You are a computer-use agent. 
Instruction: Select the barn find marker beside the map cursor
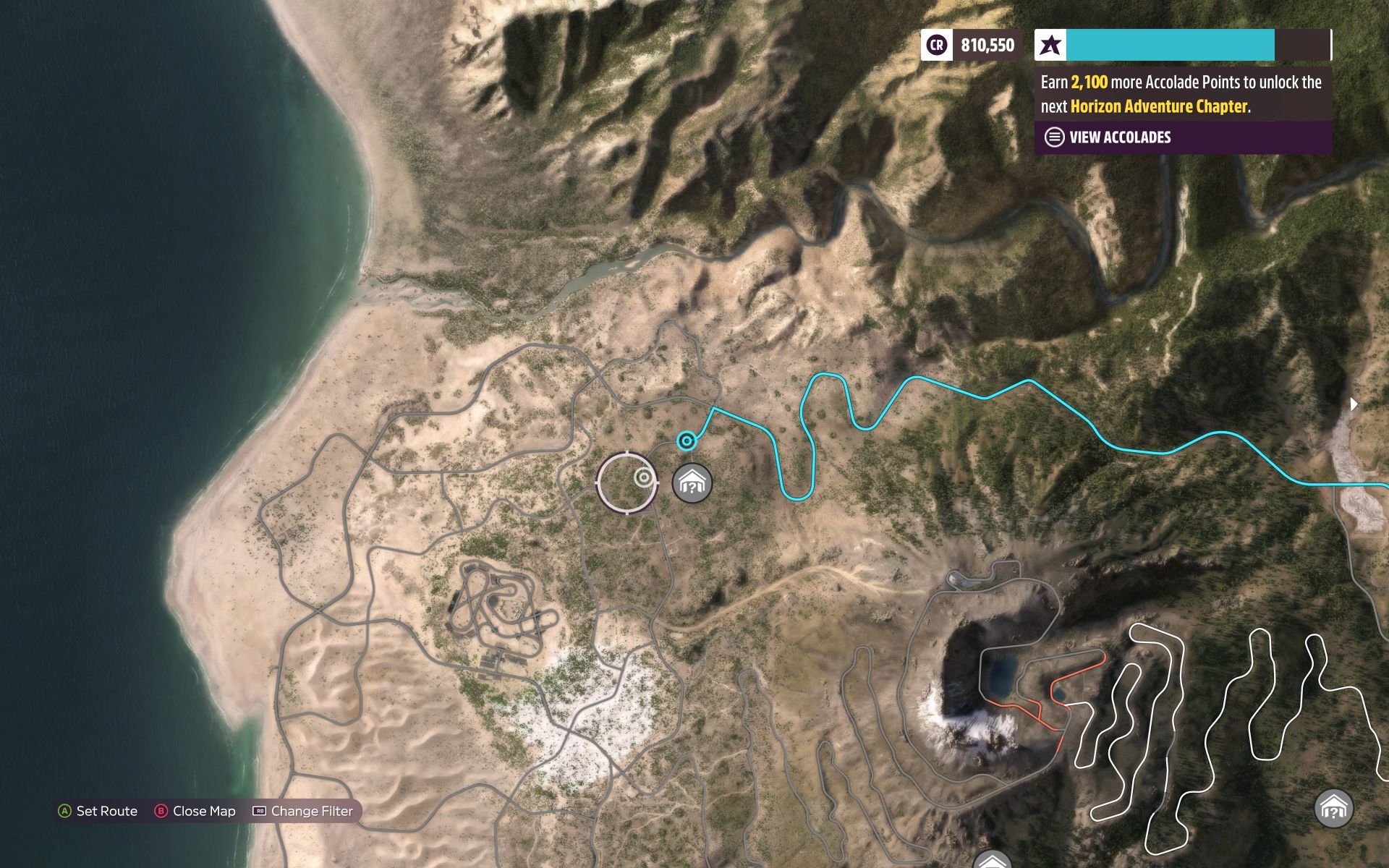pos(692,483)
